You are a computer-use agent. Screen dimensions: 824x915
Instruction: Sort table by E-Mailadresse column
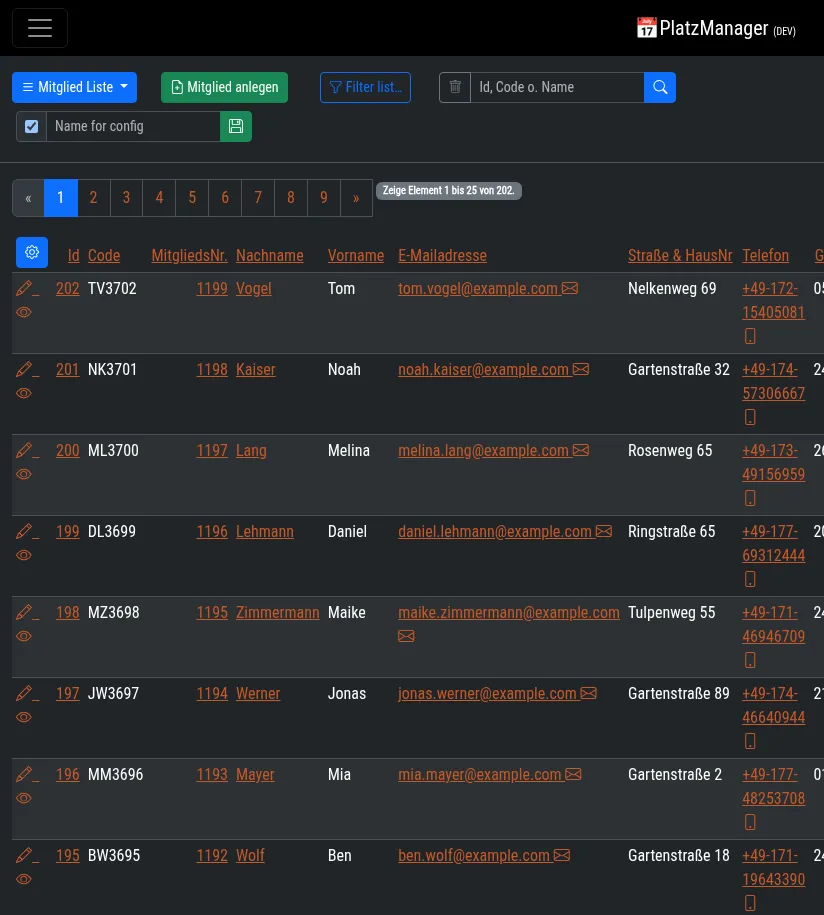click(442, 256)
